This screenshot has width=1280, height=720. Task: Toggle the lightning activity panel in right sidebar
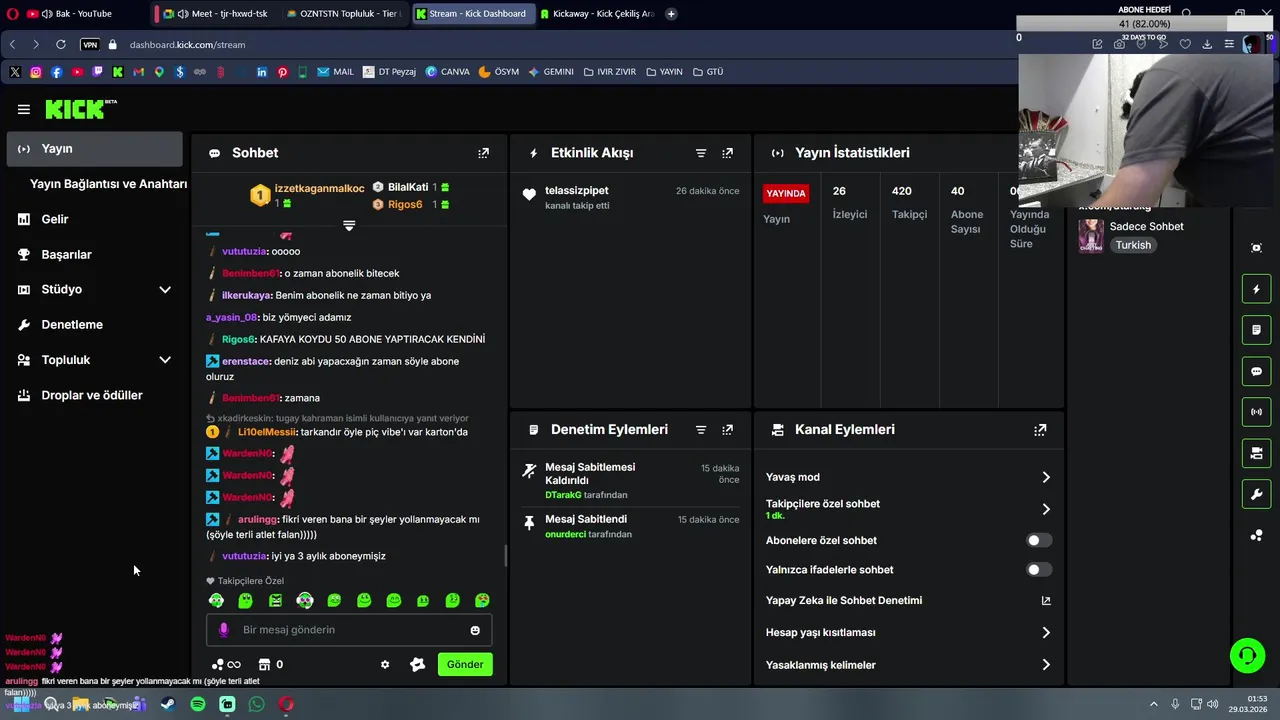[x=1257, y=290]
